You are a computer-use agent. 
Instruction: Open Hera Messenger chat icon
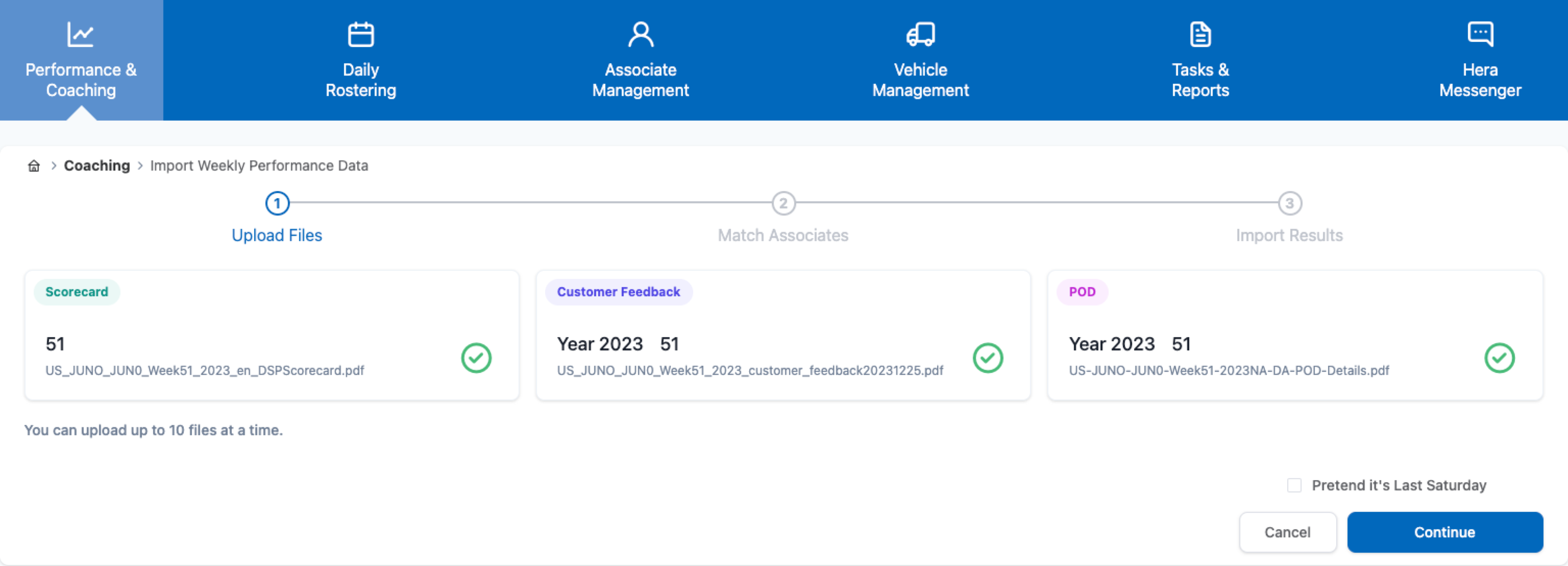click(1480, 34)
